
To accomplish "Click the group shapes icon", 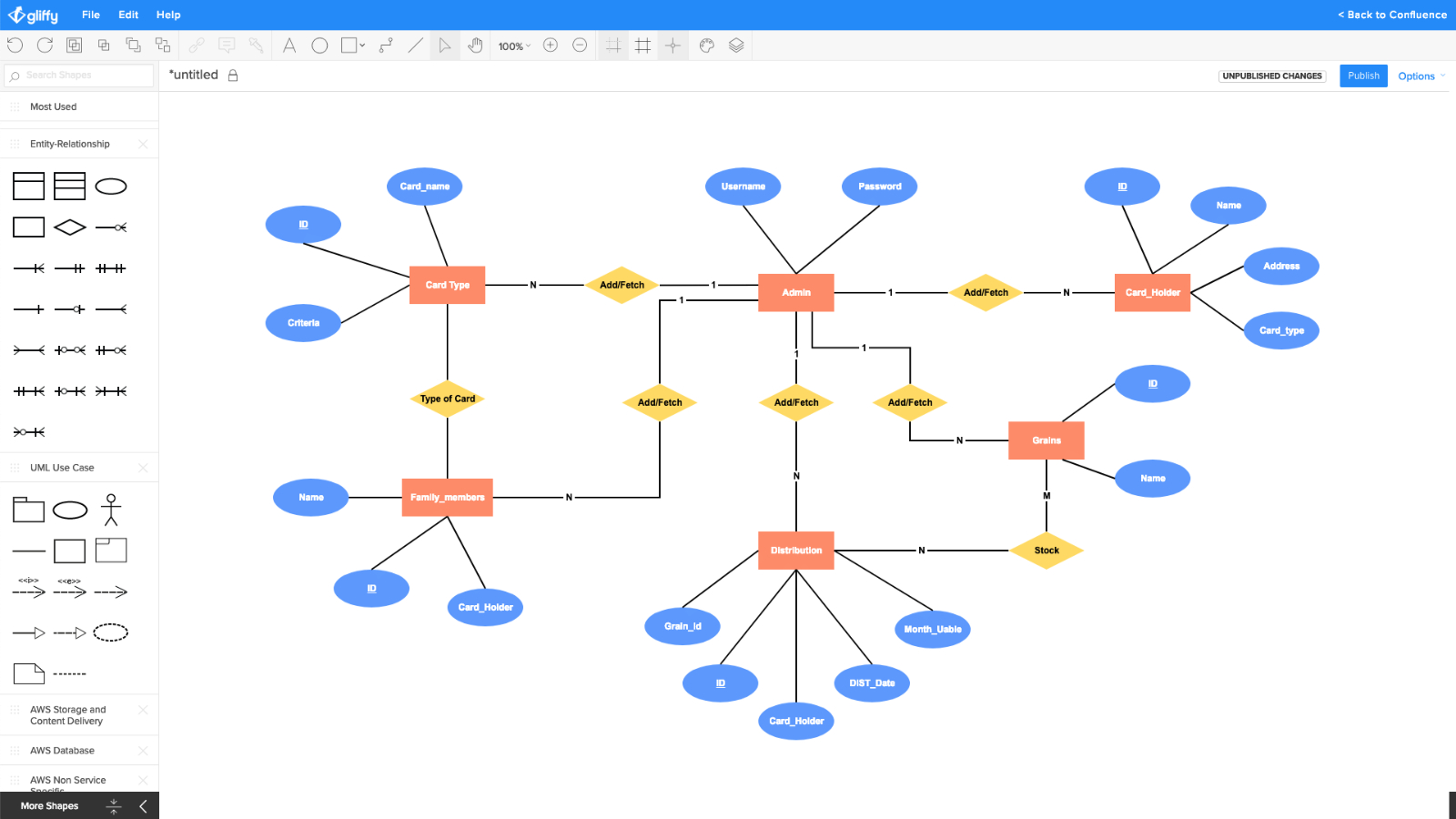I will (x=75, y=45).
